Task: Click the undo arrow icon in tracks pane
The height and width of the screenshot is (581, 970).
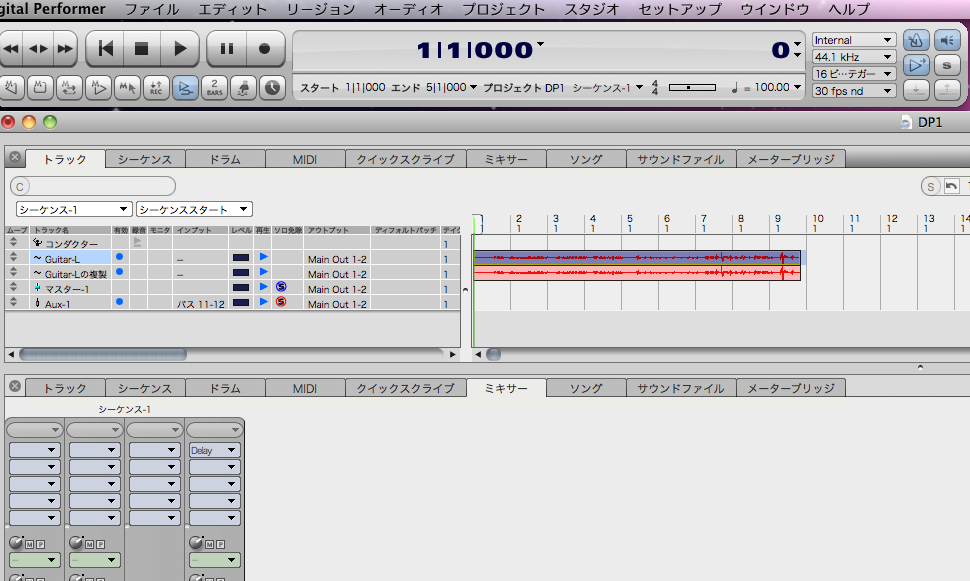Action: (951, 186)
